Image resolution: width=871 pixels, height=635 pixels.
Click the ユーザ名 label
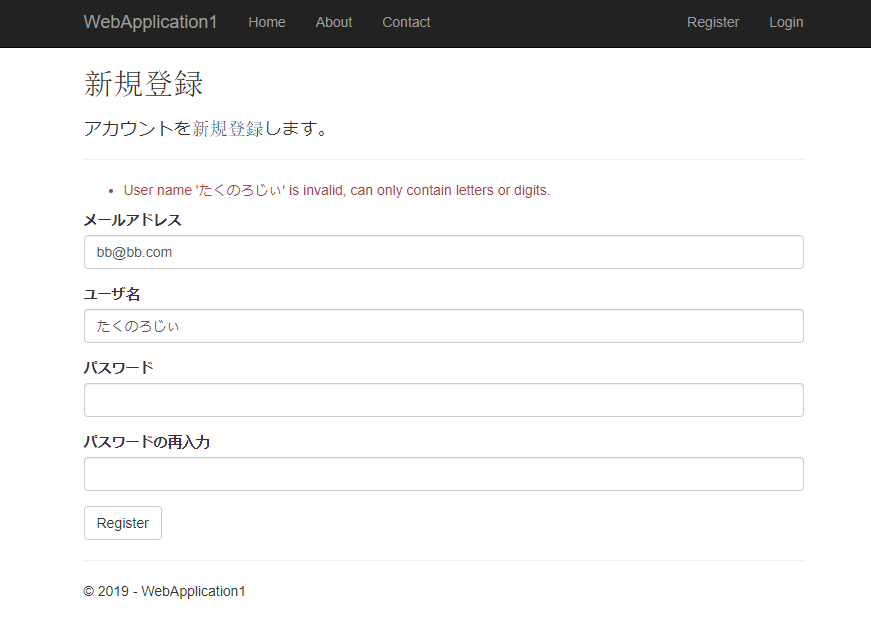coord(112,294)
